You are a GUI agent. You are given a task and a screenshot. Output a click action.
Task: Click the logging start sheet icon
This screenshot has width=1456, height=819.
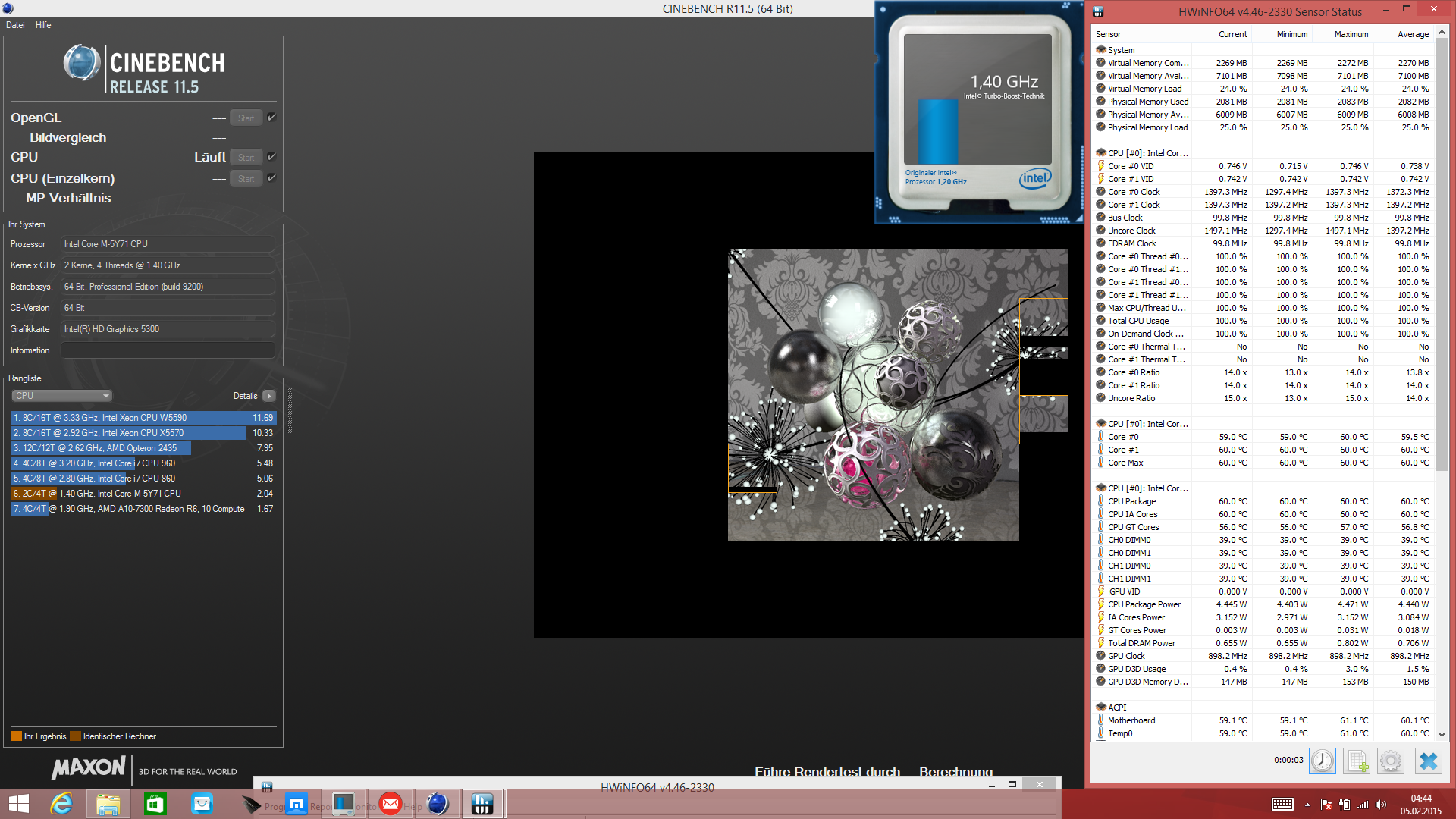point(1357,761)
